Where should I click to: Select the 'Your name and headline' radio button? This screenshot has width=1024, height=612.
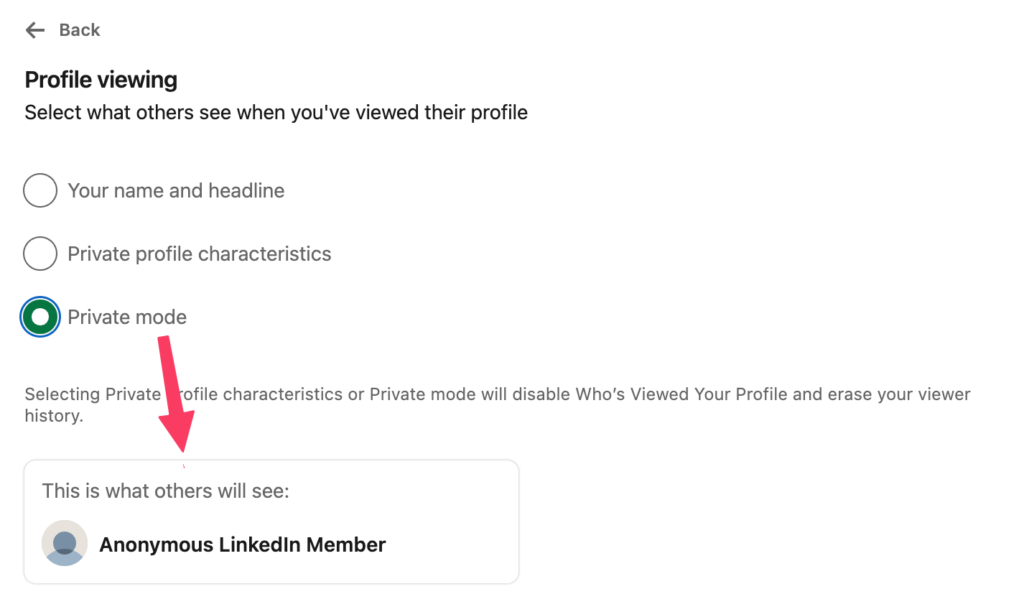click(40, 190)
